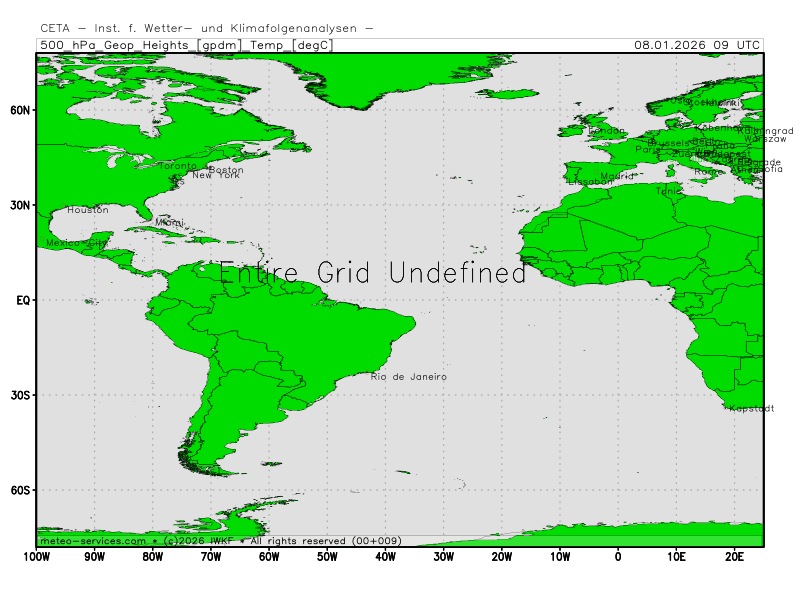Click the 100W longitude axis label
The height and width of the screenshot is (600, 800).
coord(36,556)
